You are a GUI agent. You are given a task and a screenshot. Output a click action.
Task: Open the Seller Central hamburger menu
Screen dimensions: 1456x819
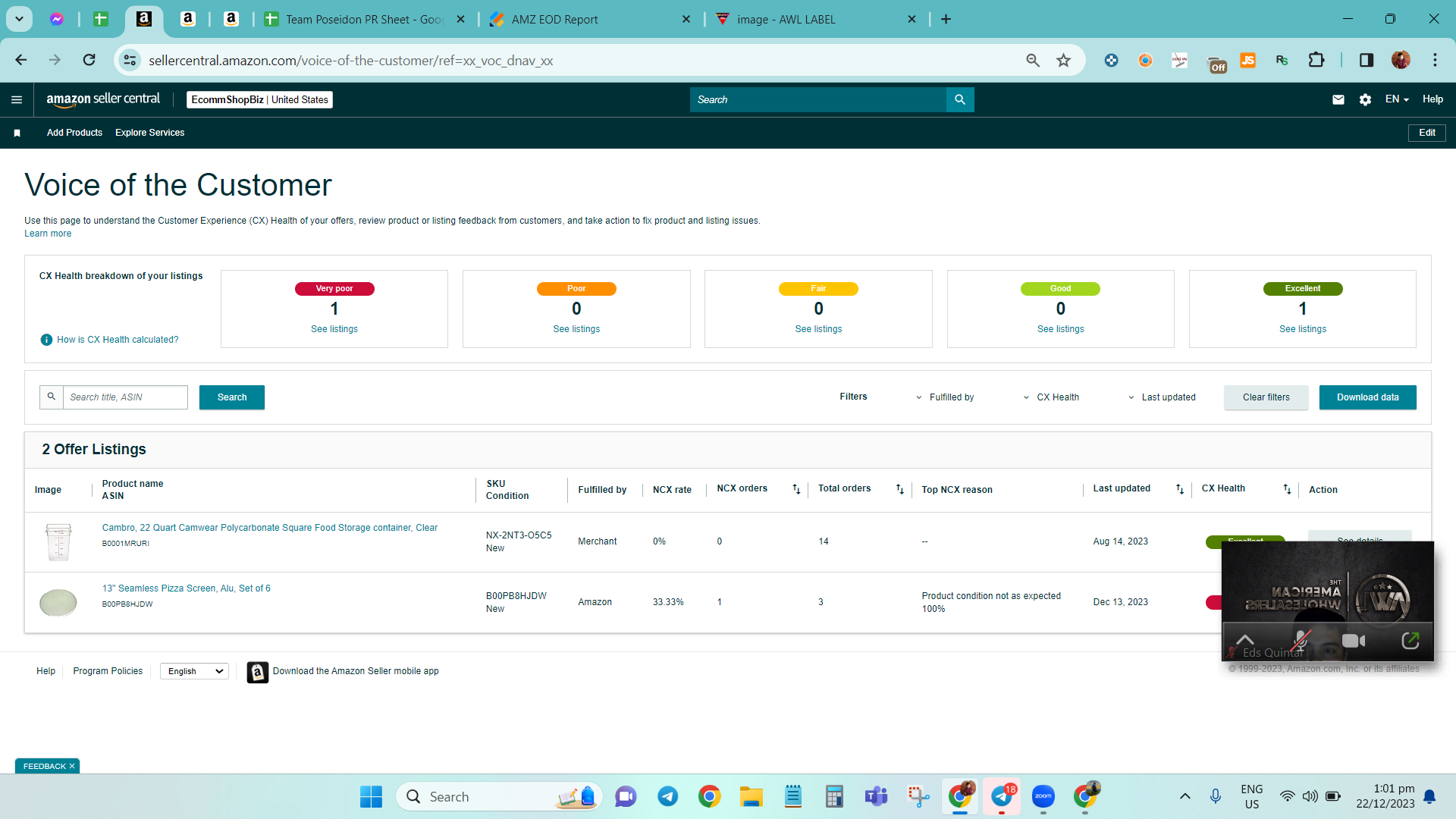(17, 99)
